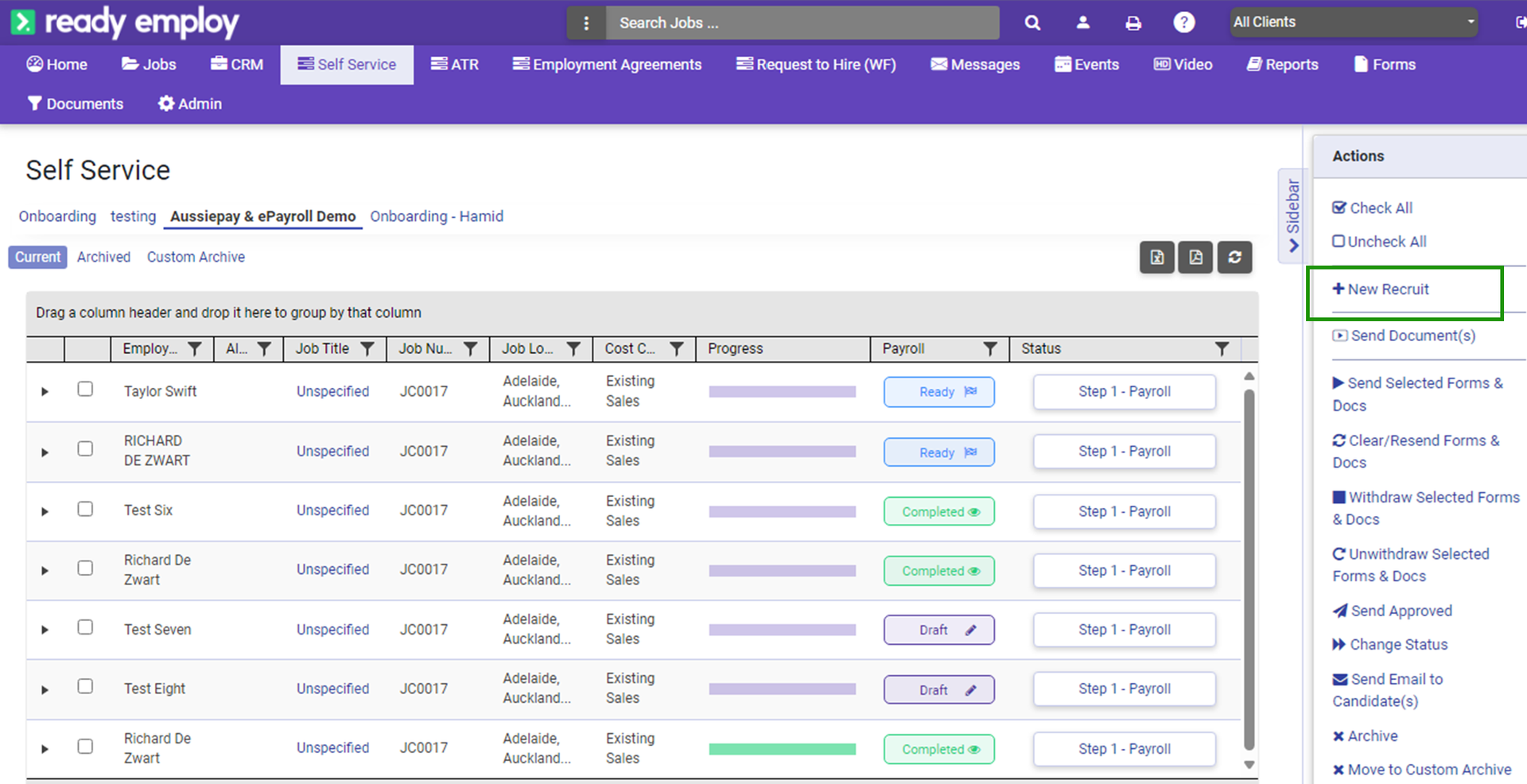Filter the Job Location column
This screenshot has width=1527, height=784.
(573, 349)
